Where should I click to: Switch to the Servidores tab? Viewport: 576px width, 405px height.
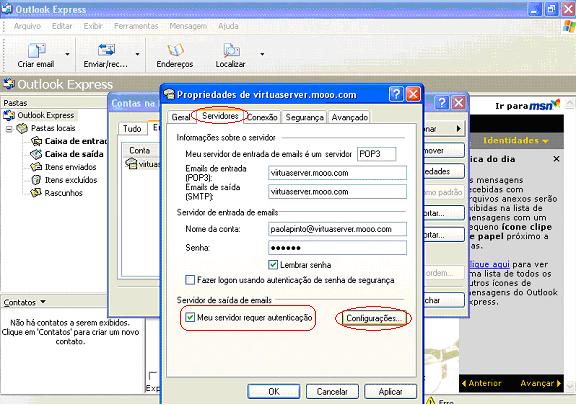point(220,116)
